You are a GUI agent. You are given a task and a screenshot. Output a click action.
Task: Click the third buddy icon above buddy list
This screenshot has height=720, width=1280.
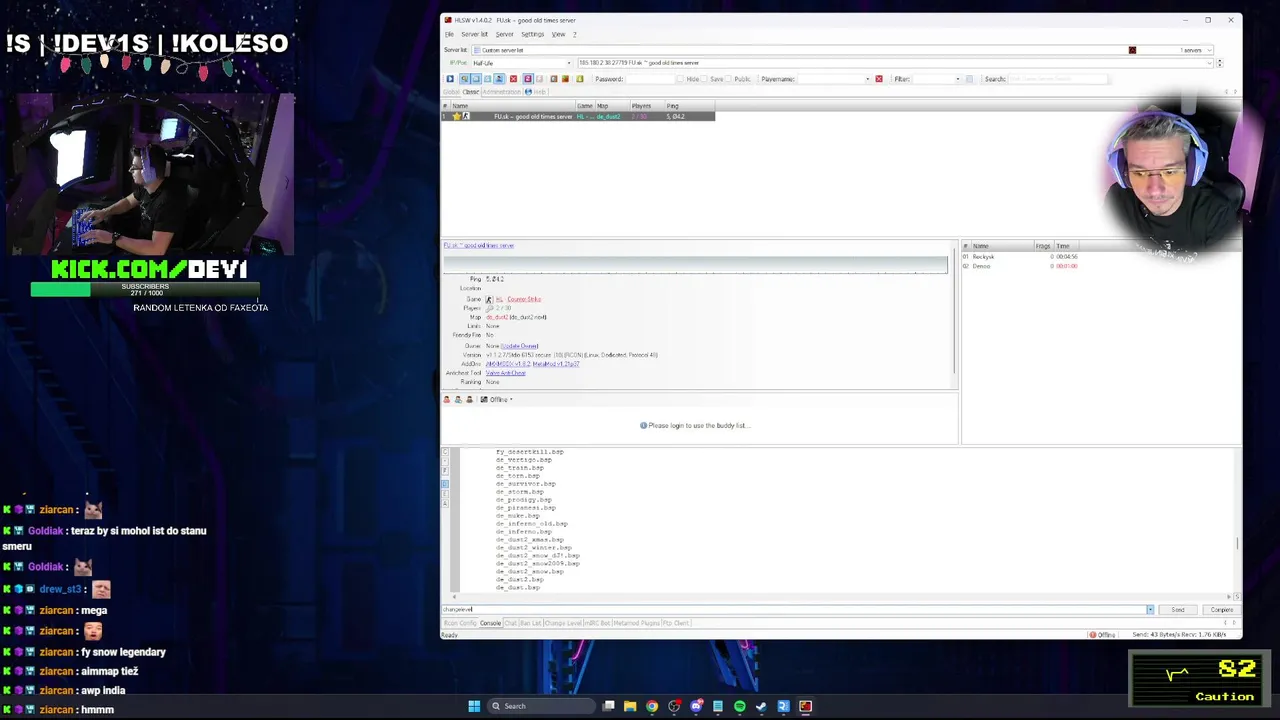click(469, 399)
